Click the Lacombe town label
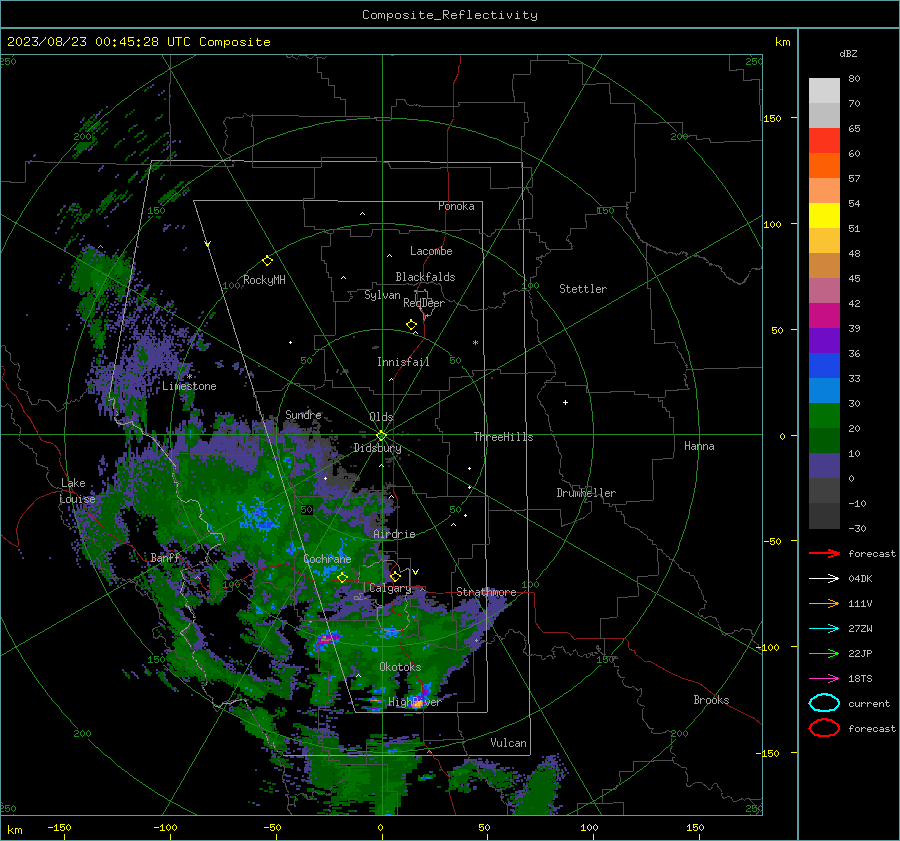This screenshot has width=900, height=841. (x=431, y=251)
